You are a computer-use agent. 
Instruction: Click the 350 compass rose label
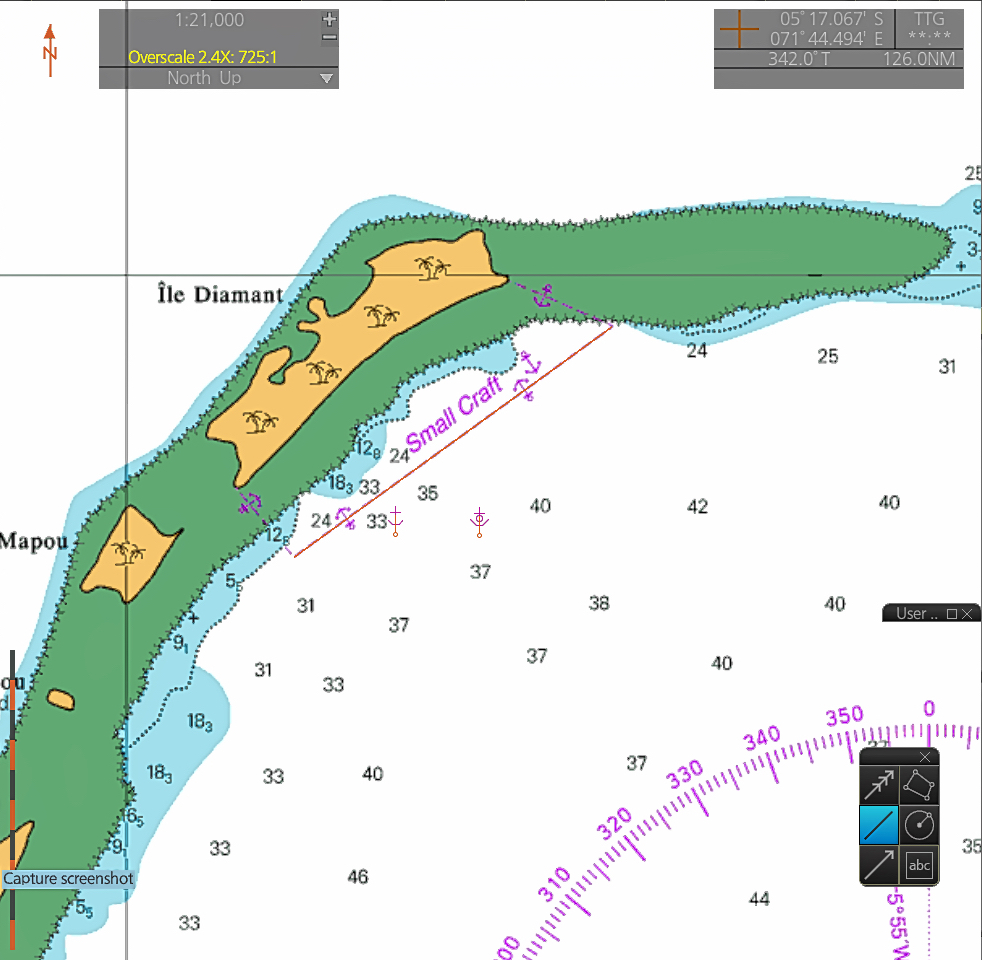844,716
